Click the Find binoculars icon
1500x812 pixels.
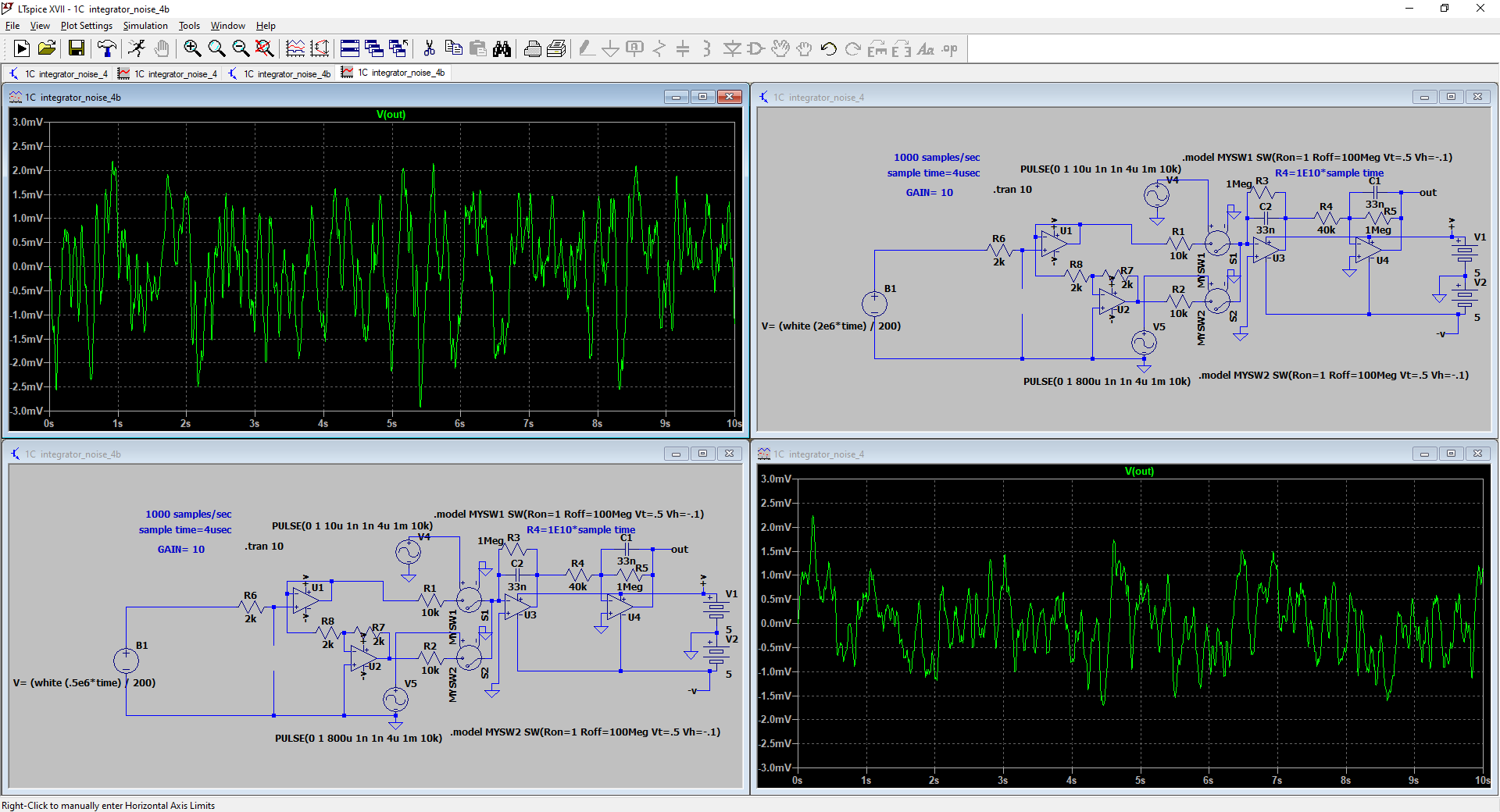[x=502, y=49]
